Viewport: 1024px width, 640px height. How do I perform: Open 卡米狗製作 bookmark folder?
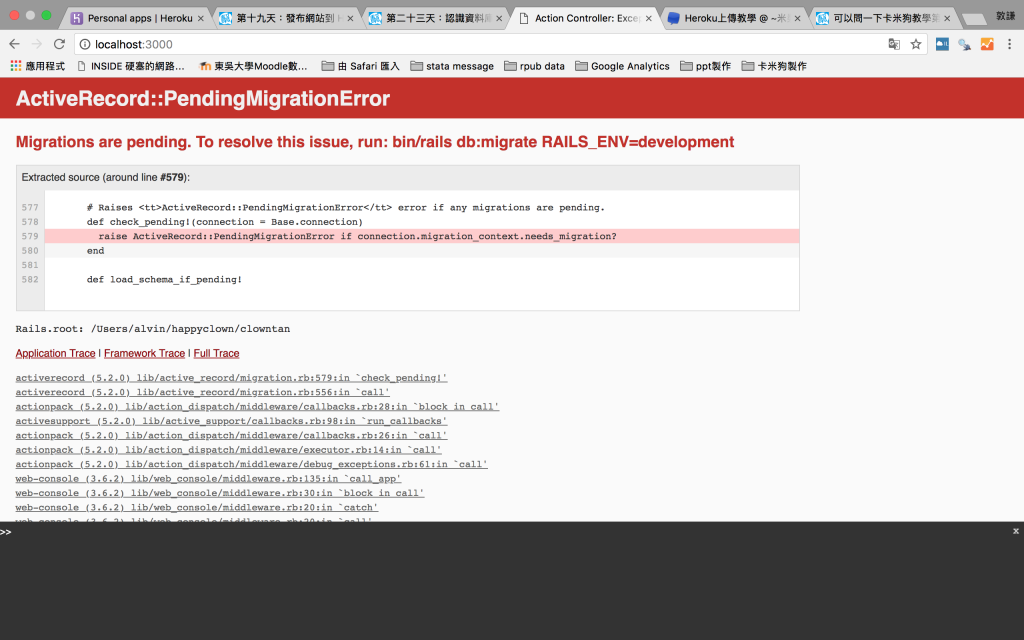click(x=774, y=66)
